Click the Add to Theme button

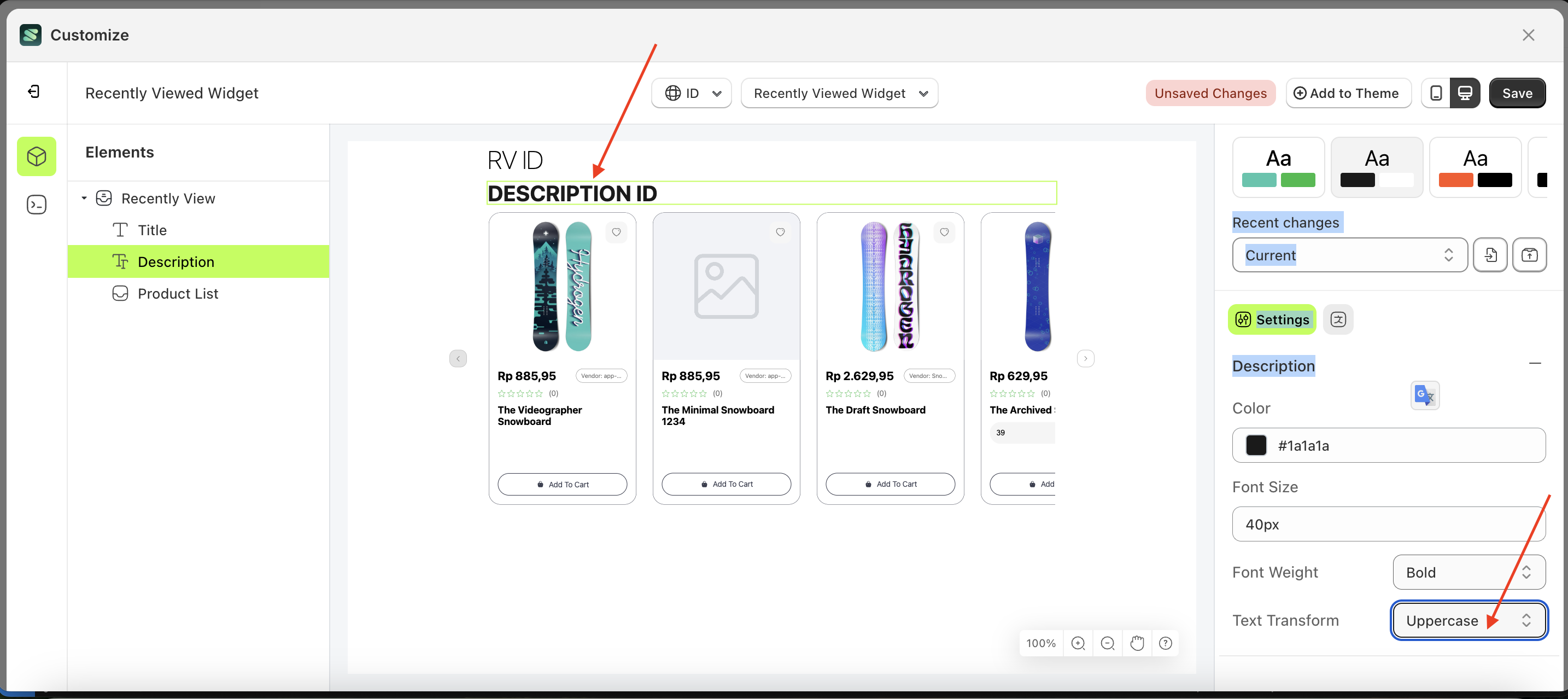pyautogui.click(x=1348, y=92)
